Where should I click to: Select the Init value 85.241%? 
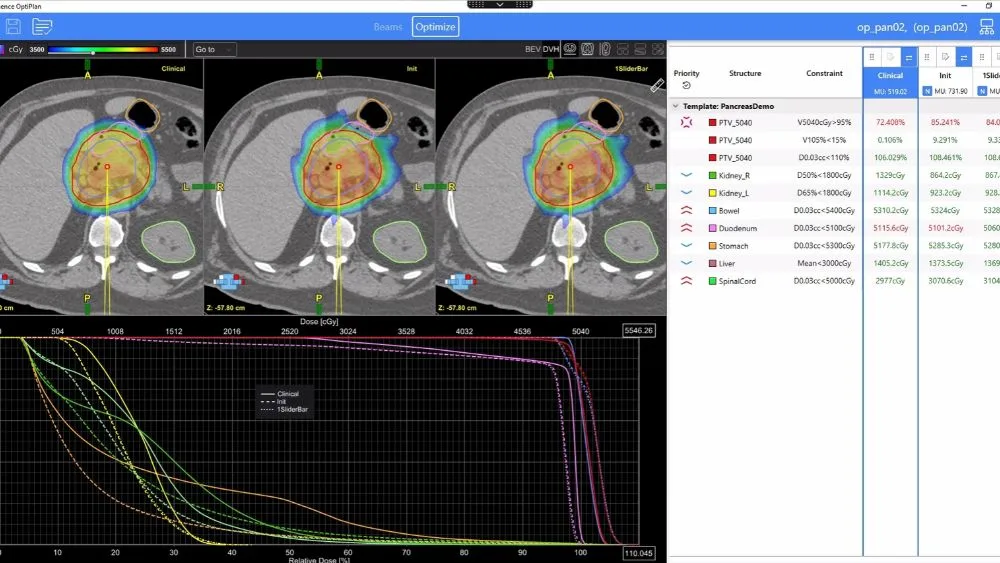tap(945, 122)
